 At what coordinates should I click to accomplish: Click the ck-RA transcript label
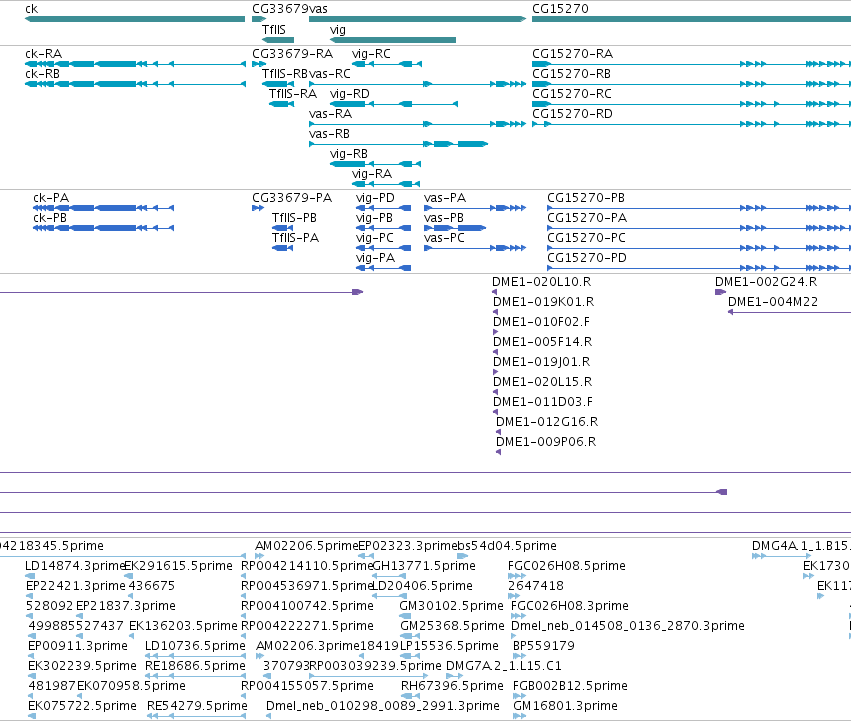coord(43,54)
